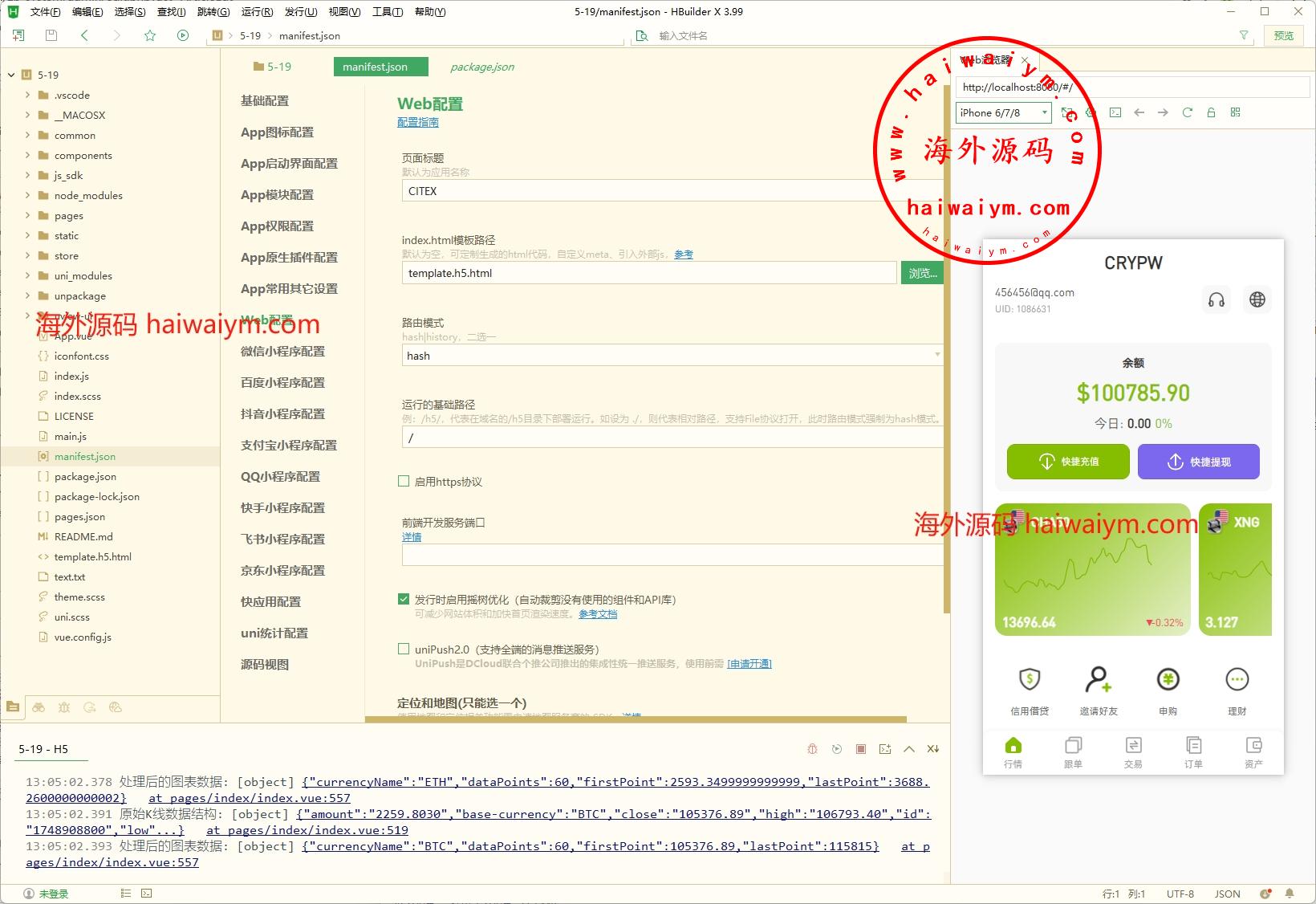The image size is (1316, 904).
Task: Open the iPhone 6/7/8 device dropdown
Action: (x=1003, y=112)
